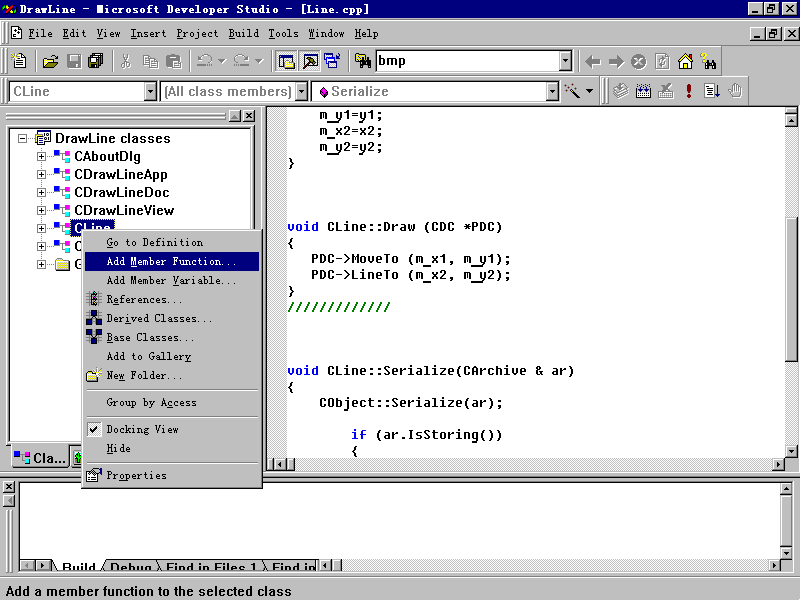
Task: Switch to the ClassView workspace tab
Action: pos(40,458)
